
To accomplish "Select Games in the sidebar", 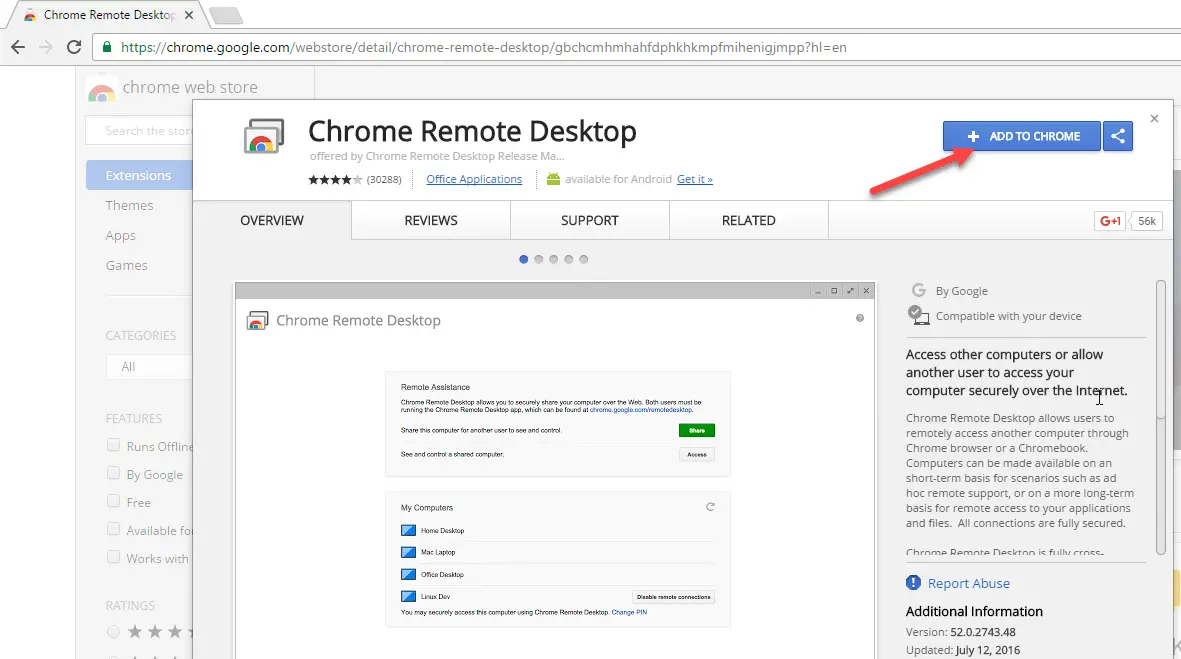I will click(x=127, y=265).
